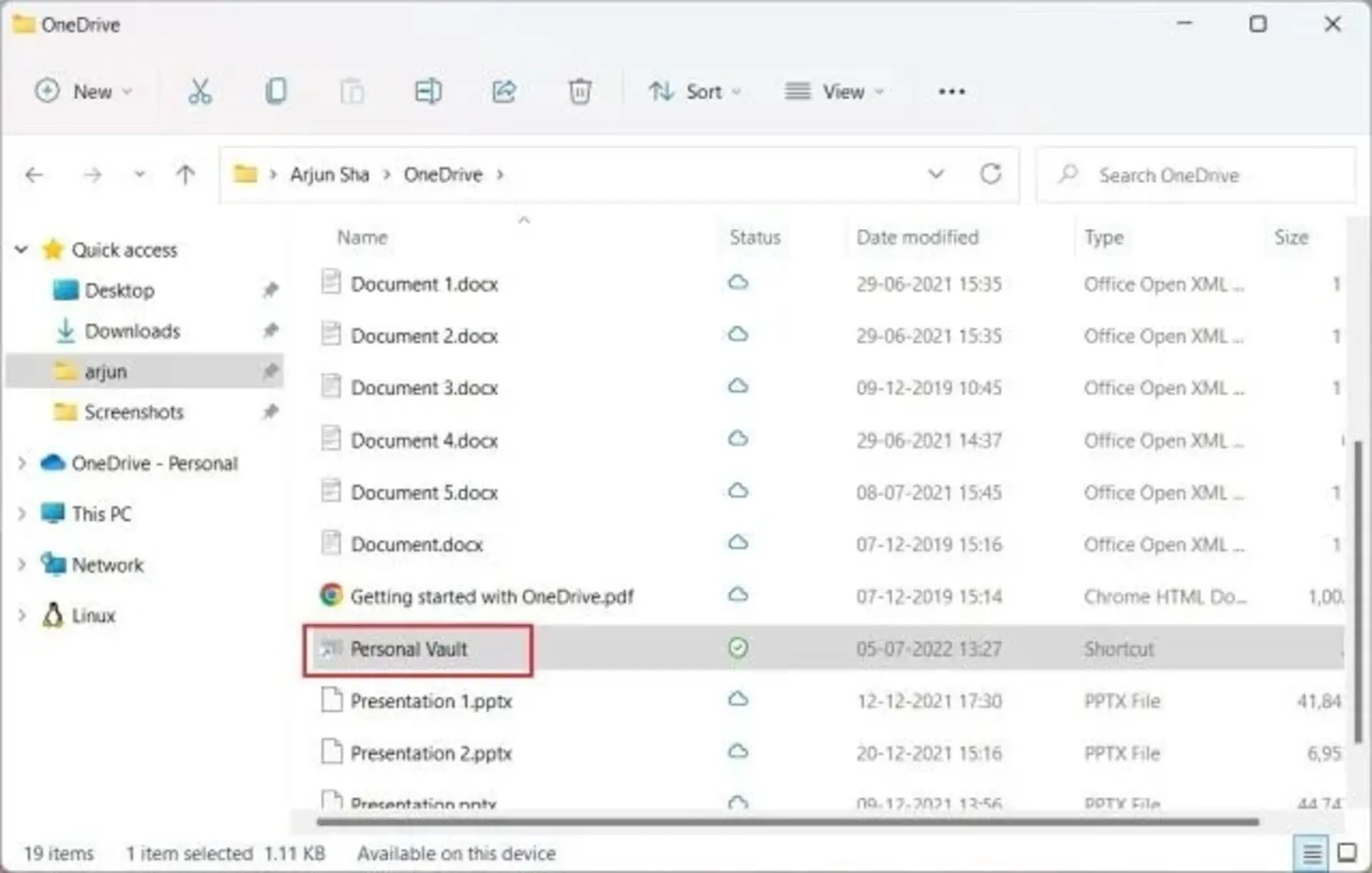Click the pin icon next to Desktop

(270, 290)
